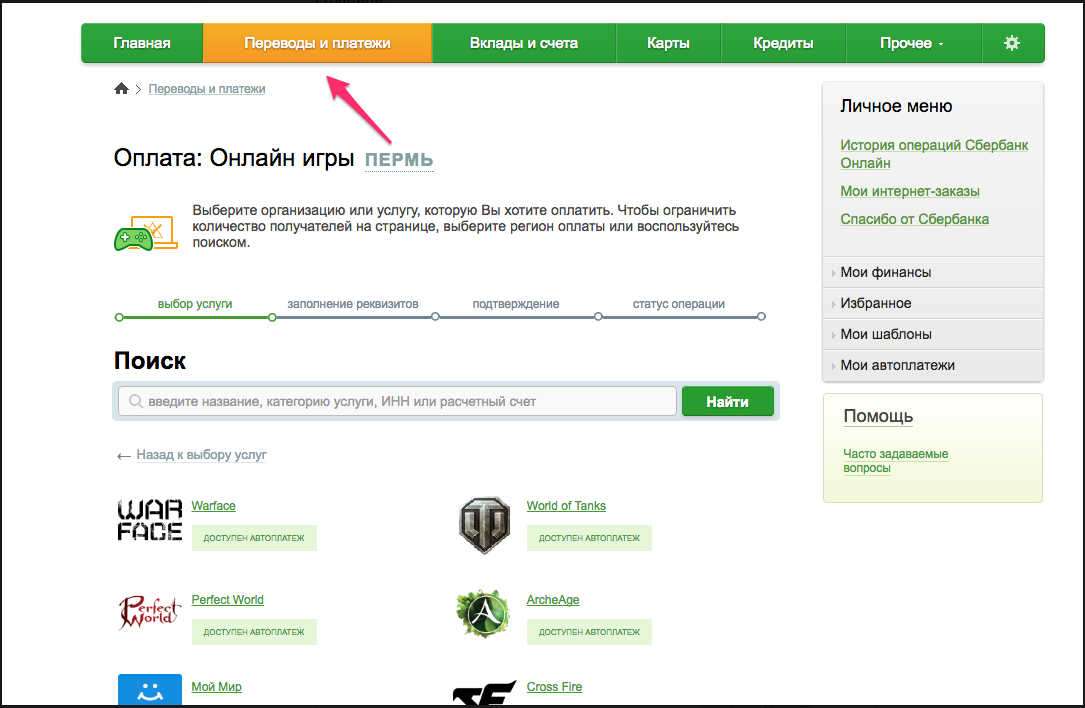The image size is (1085, 708).
Task: Click the World of Tanks emblem
Action: 484,525
